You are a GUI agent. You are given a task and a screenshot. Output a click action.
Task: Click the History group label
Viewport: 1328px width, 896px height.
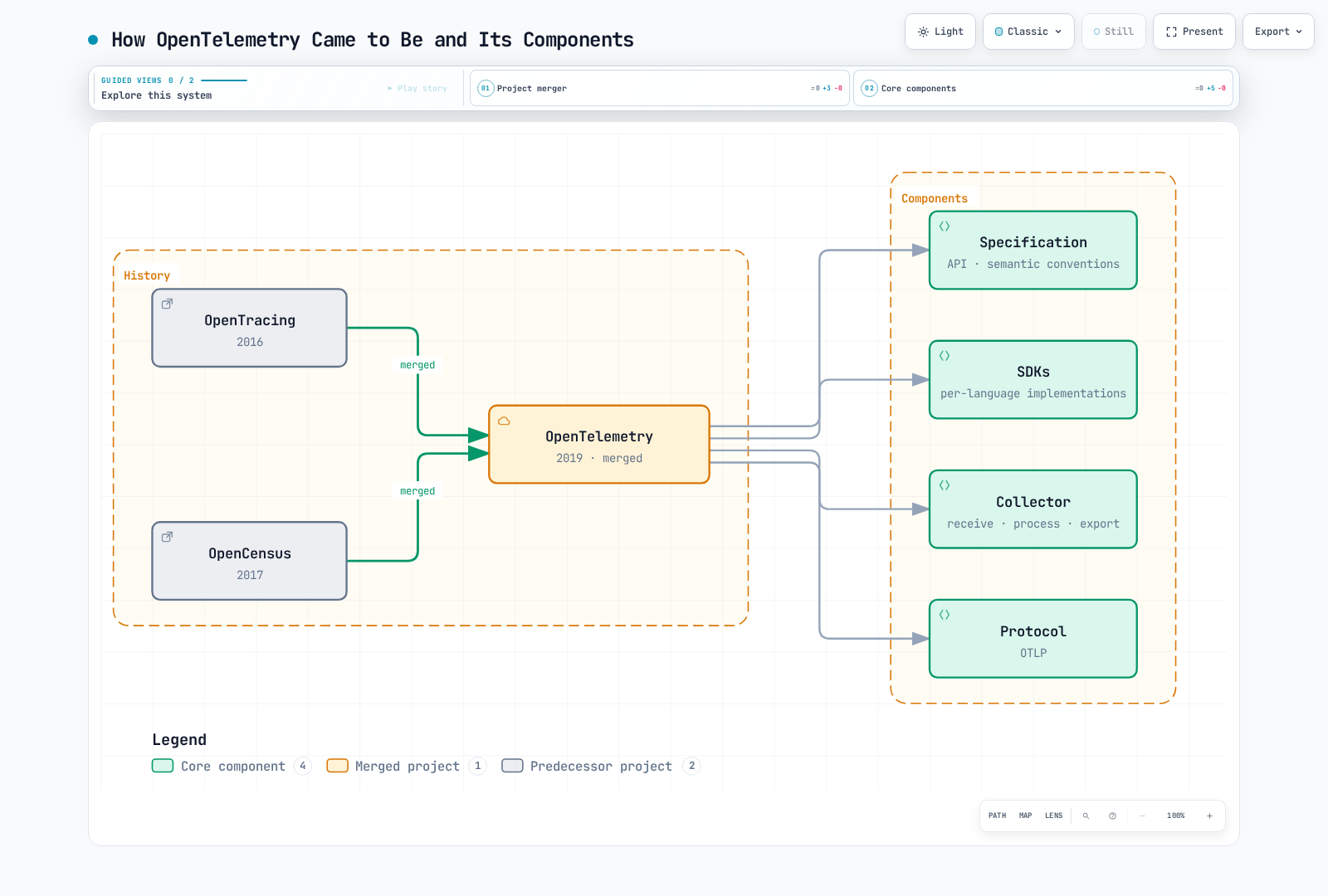click(147, 275)
